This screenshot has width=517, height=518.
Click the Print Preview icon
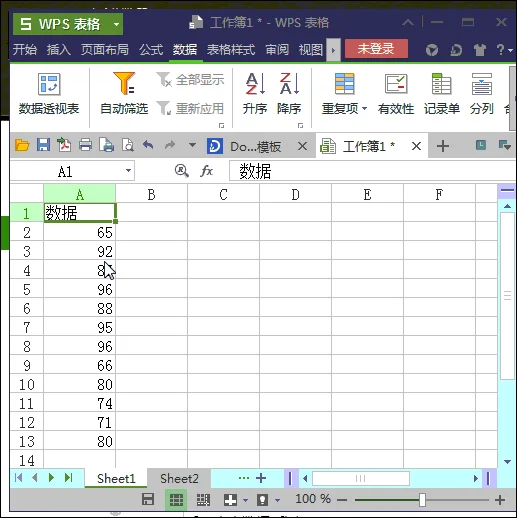(x=128, y=146)
